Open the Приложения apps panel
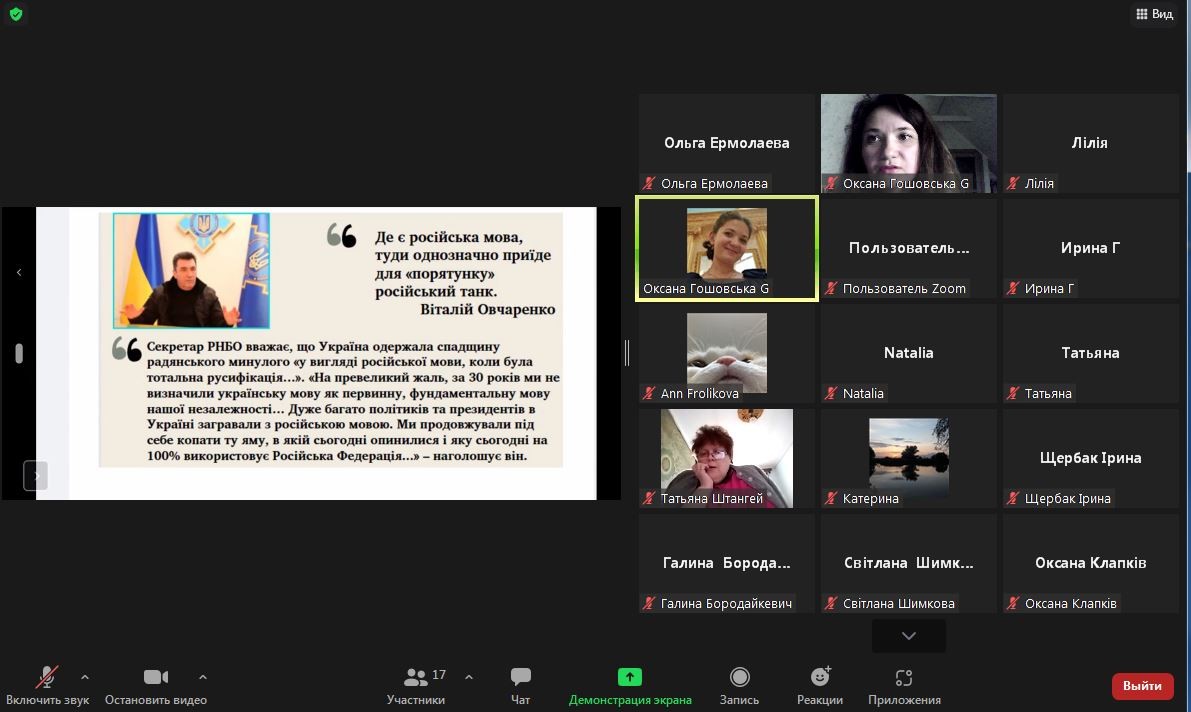Screen dimensions: 1191x712 [x=904, y=686]
